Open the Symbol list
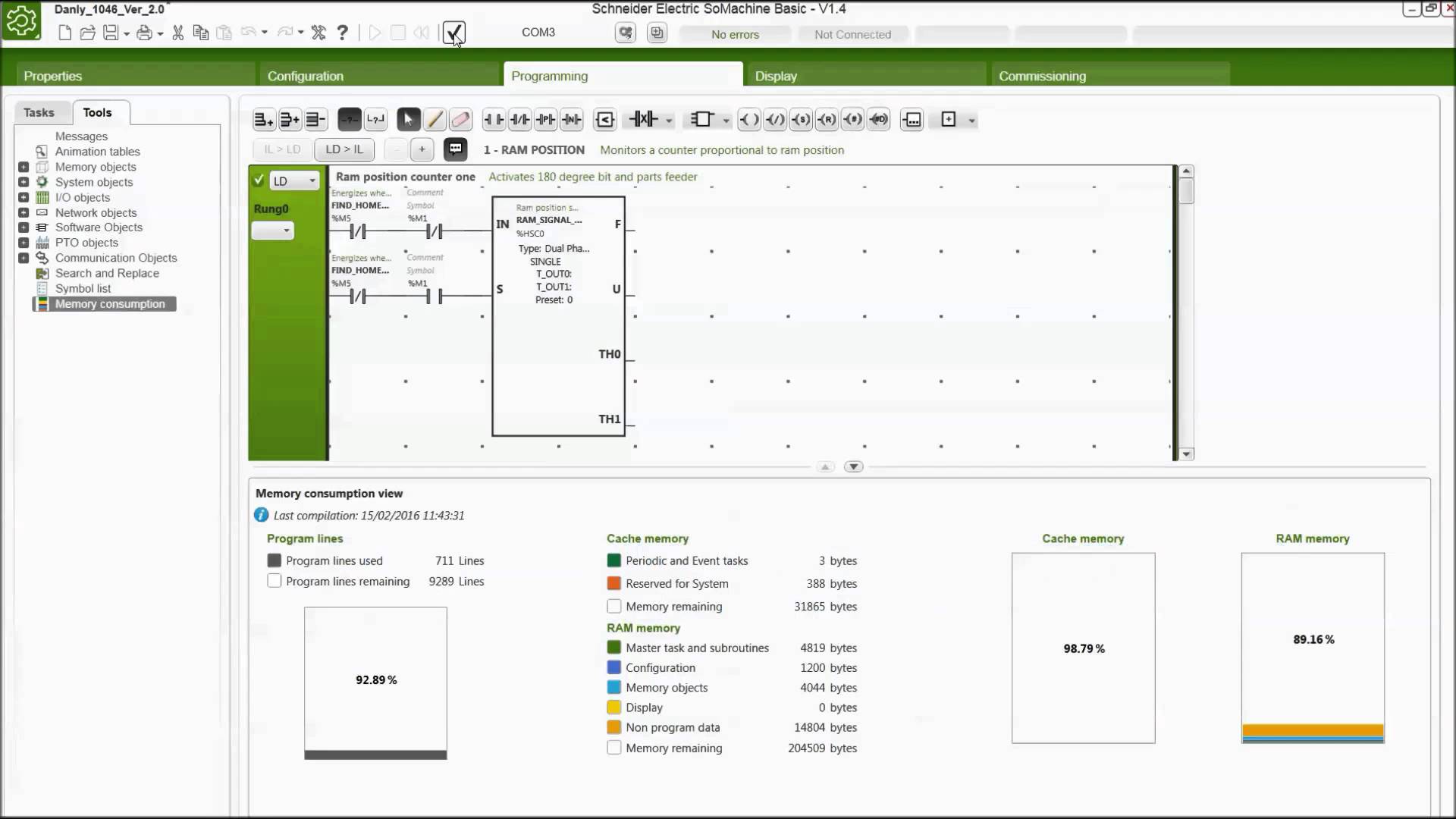This screenshot has width=1456, height=819. (83, 288)
